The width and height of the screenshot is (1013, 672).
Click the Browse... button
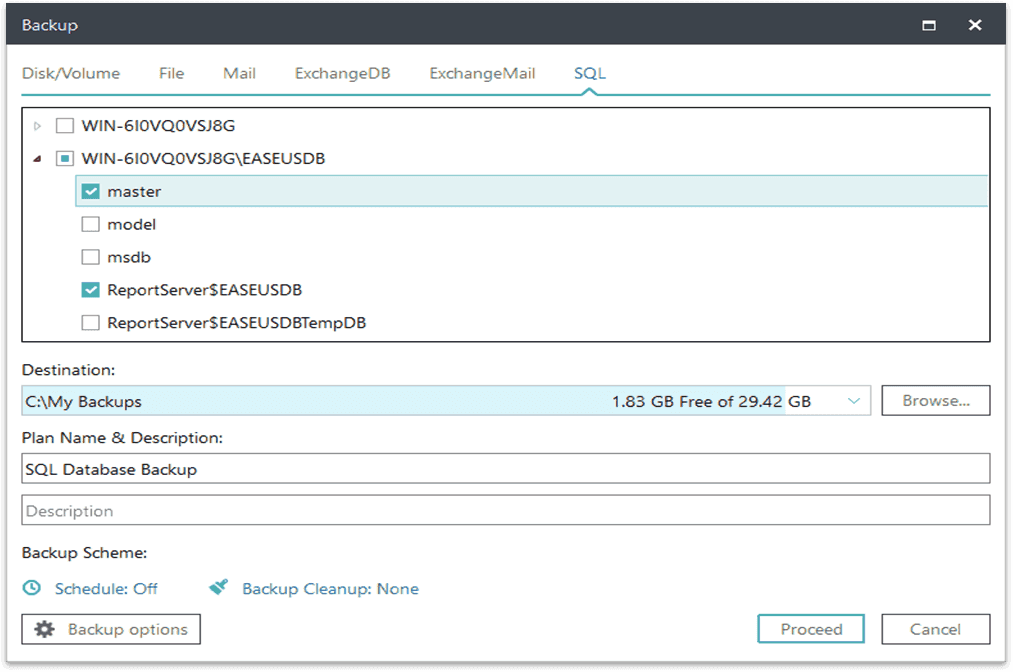pyautogui.click(x=935, y=401)
